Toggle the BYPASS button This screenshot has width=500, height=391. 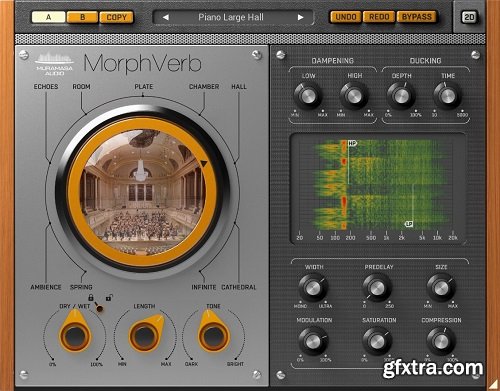pos(417,17)
